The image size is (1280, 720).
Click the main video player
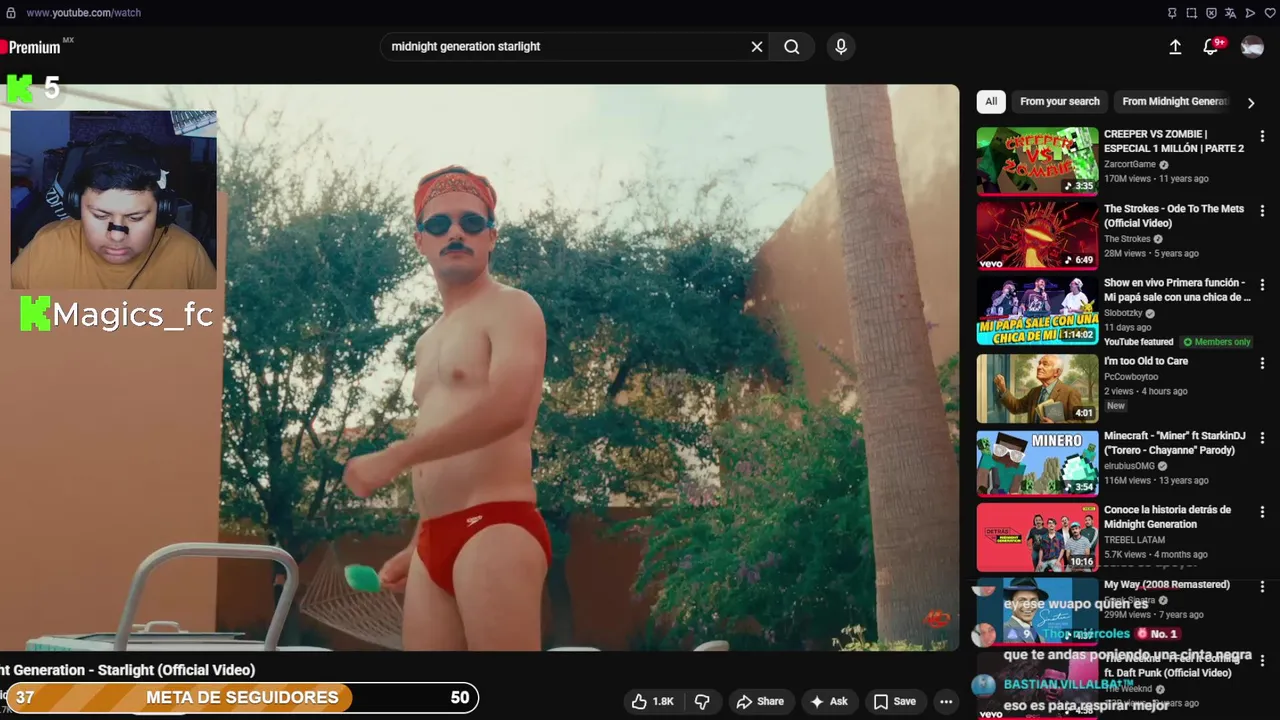480,367
